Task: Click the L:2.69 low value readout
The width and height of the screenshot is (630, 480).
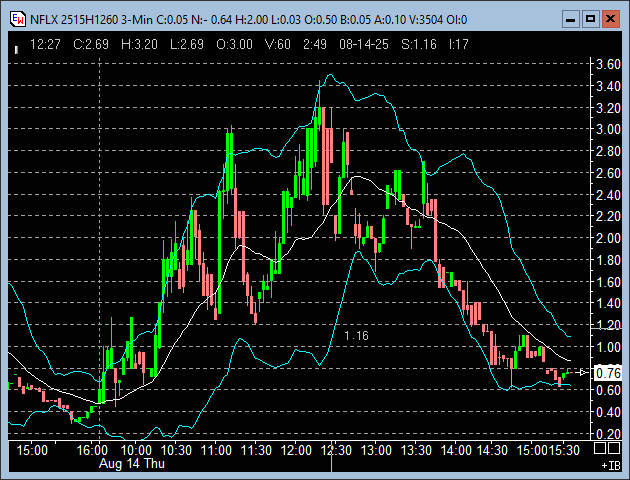Action: tap(187, 44)
